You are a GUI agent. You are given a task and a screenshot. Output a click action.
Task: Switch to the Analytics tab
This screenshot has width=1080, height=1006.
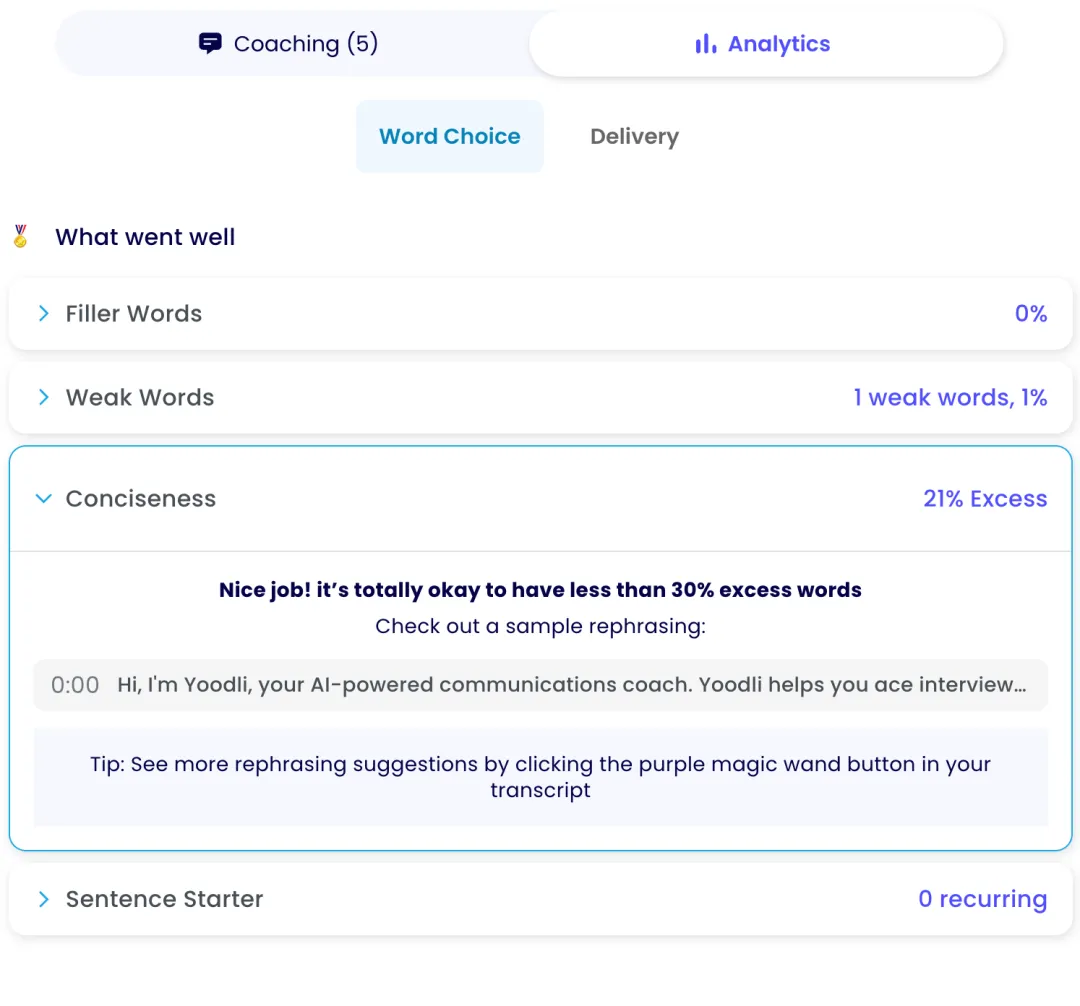pyautogui.click(x=765, y=43)
